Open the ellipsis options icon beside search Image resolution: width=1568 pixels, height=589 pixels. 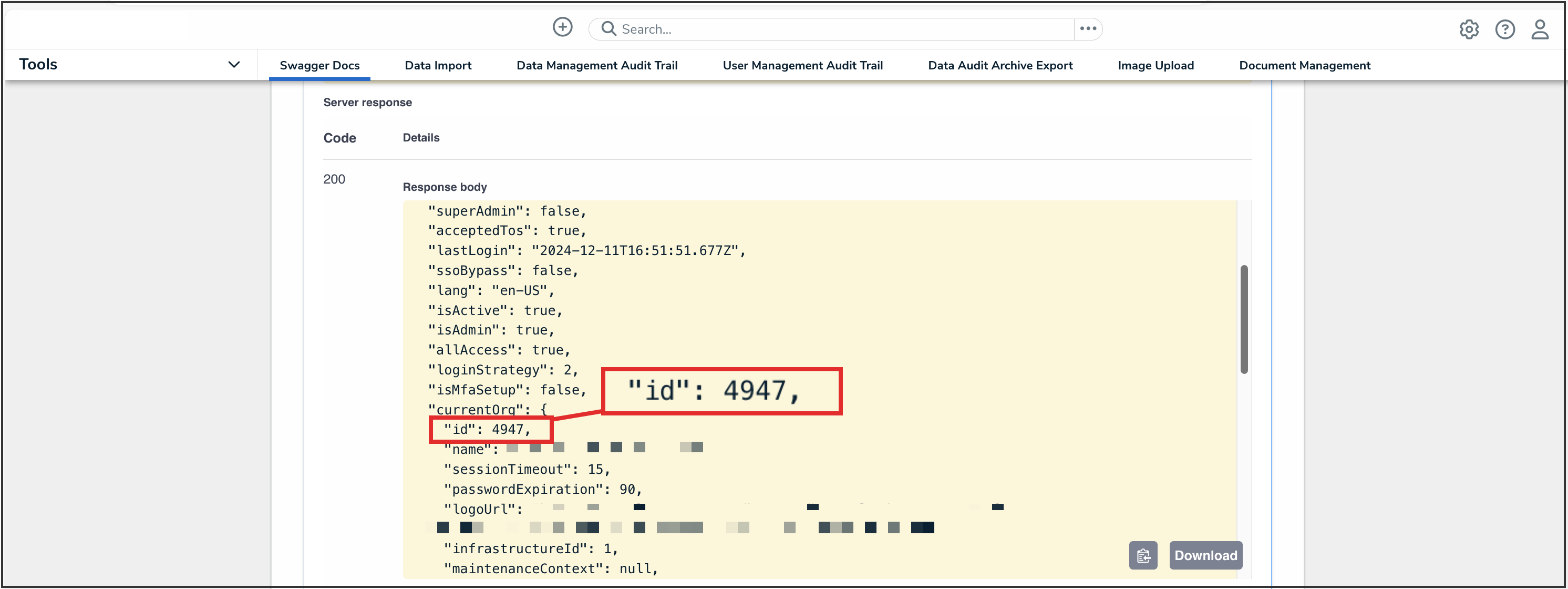point(1088,28)
